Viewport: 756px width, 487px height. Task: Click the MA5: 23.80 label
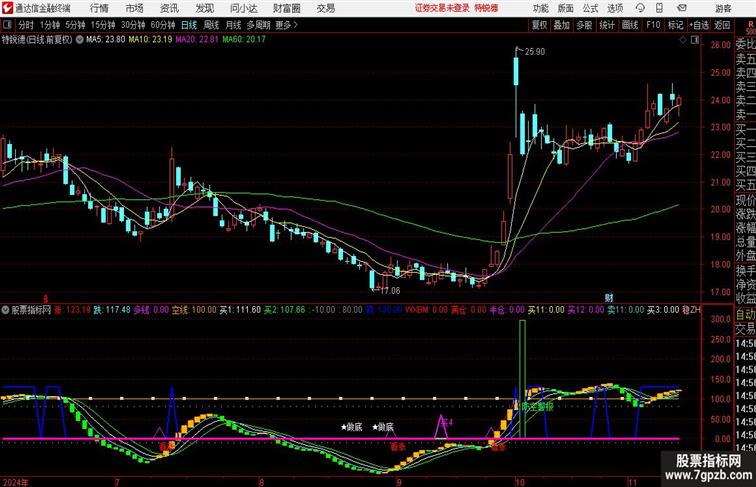[106, 40]
